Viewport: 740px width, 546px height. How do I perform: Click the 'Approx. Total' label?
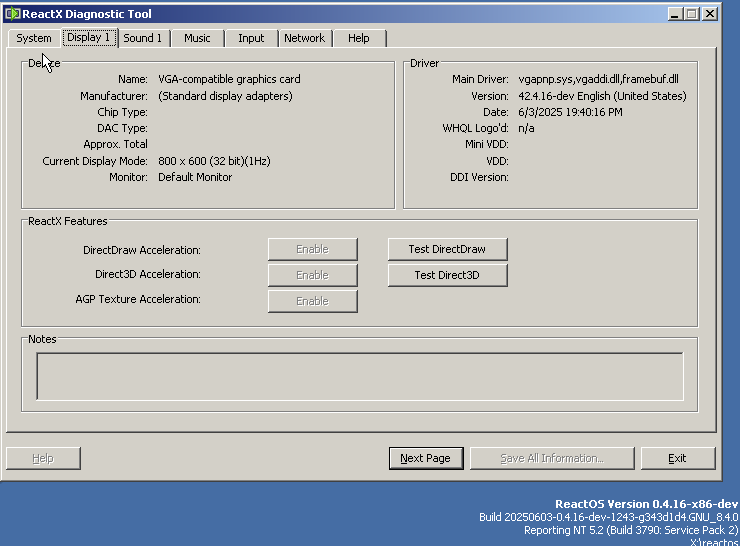(115, 144)
